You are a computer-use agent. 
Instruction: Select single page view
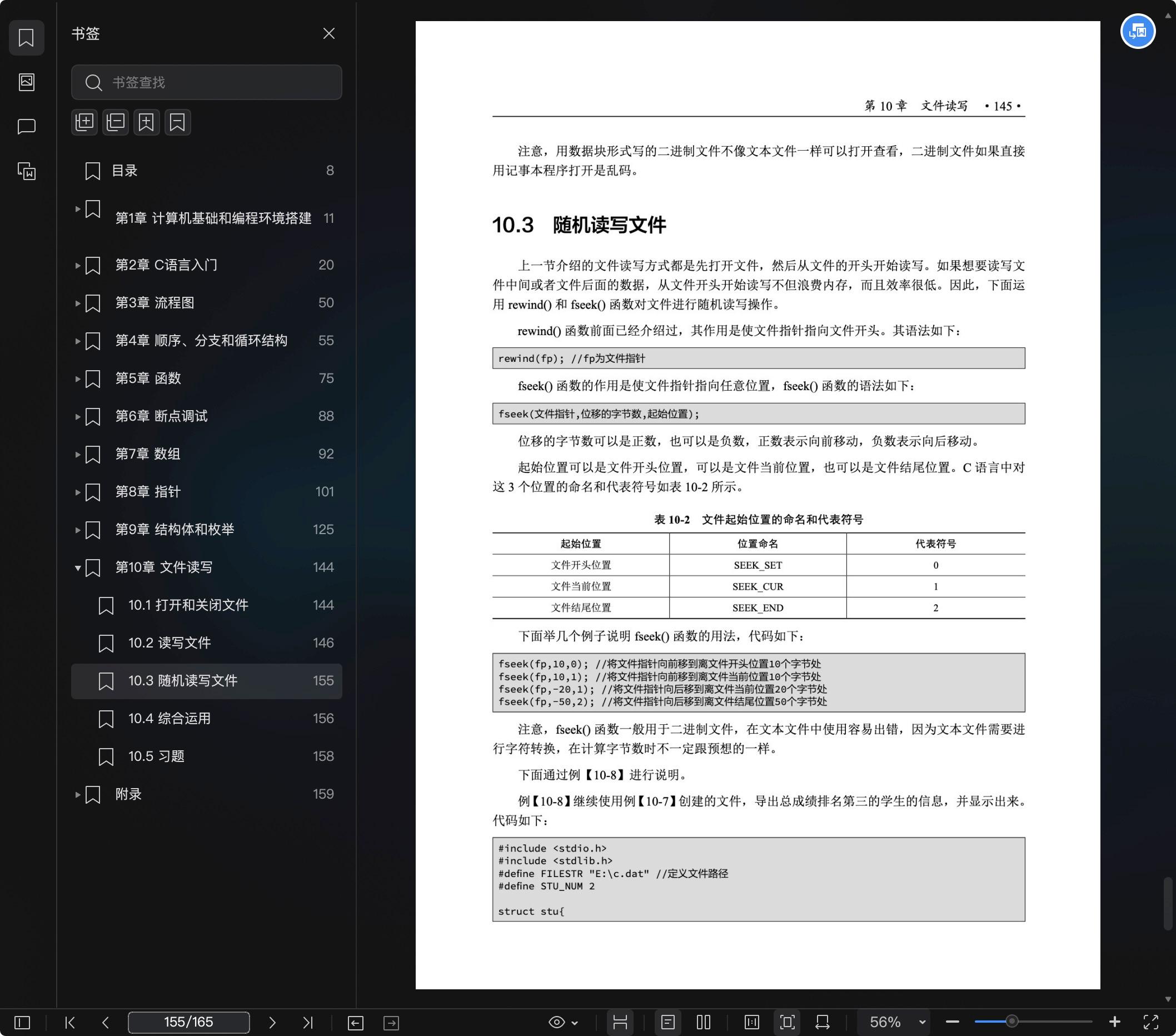coord(667,1022)
